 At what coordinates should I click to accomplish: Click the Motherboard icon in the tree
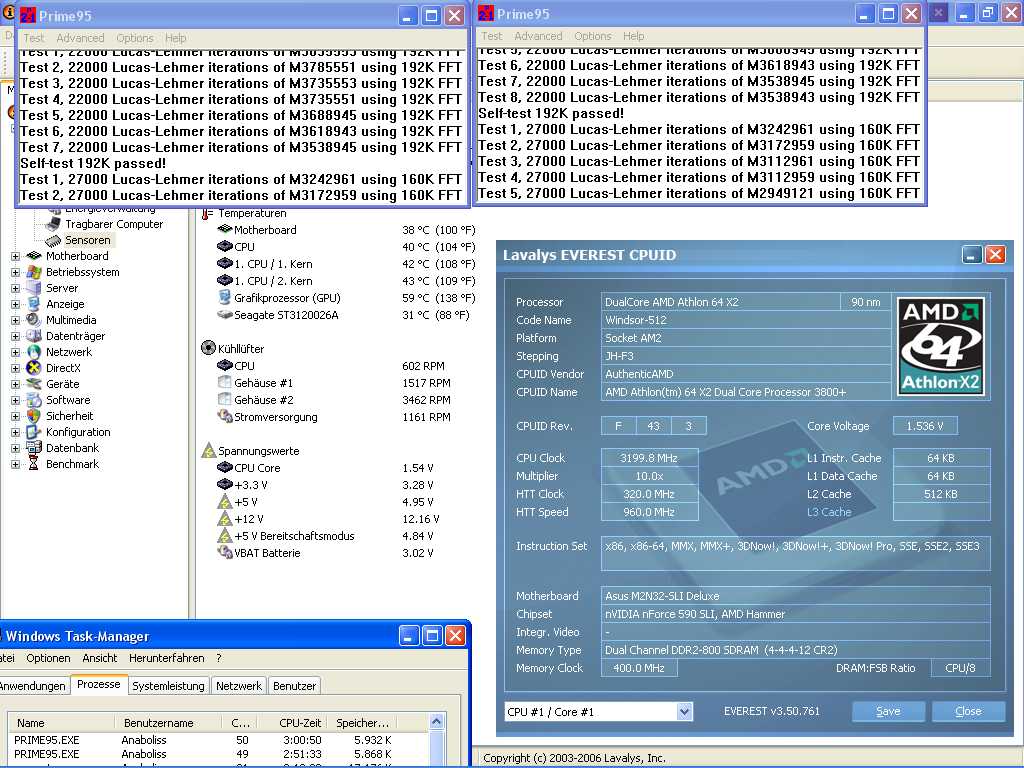(x=34, y=256)
